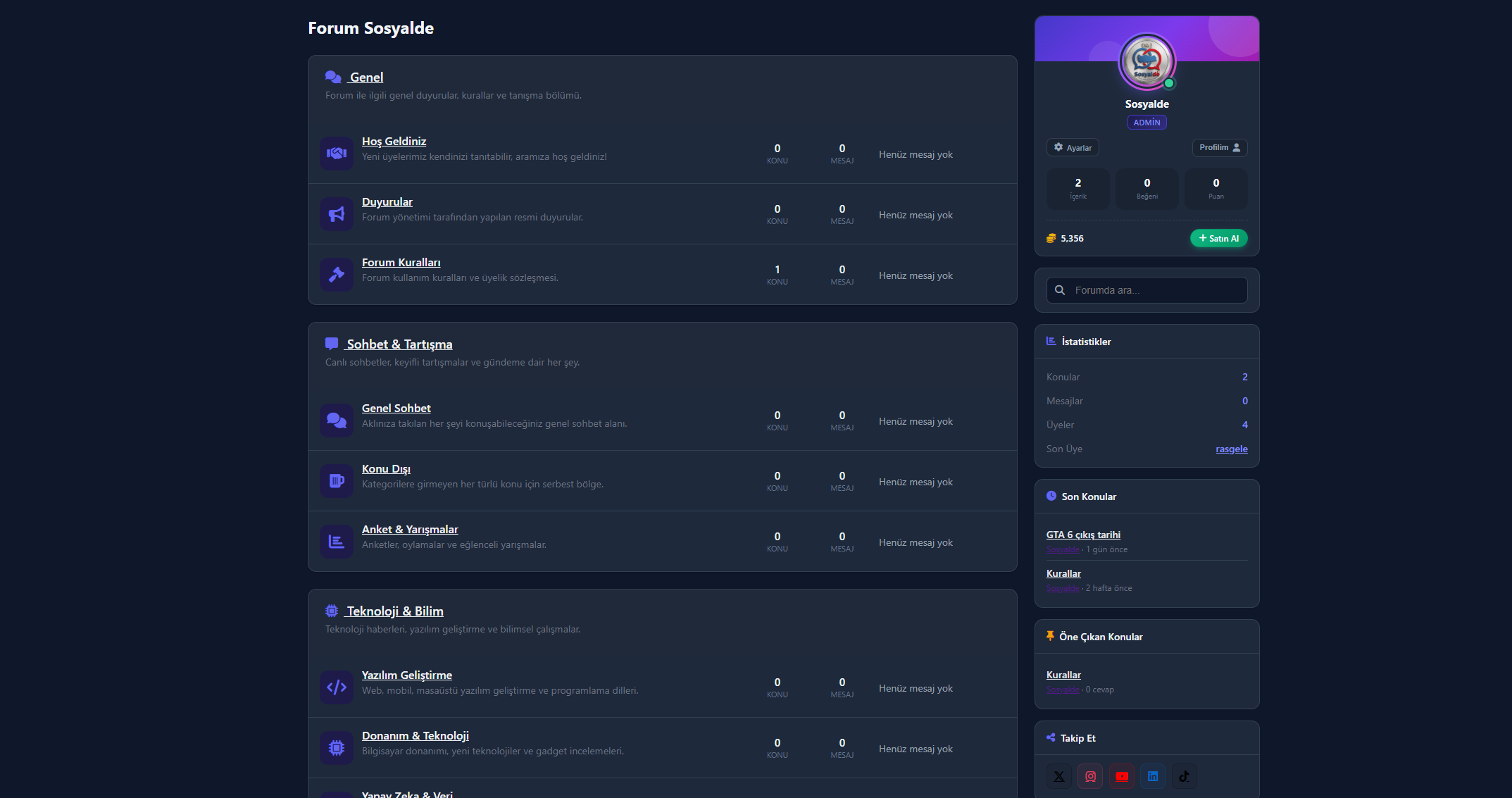Click the Puan stat box showing 0
Viewport: 1512px width, 798px height.
[1216, 189]
